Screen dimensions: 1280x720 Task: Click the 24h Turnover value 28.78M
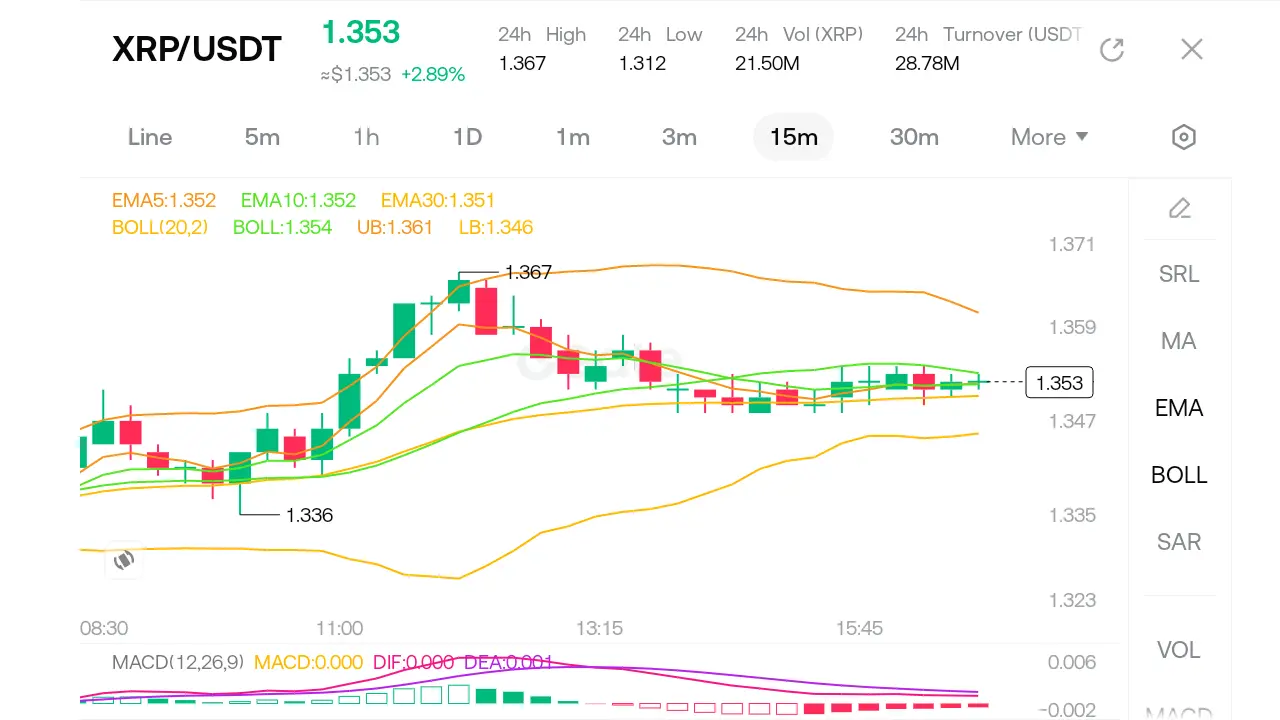[x=927, y=64]
